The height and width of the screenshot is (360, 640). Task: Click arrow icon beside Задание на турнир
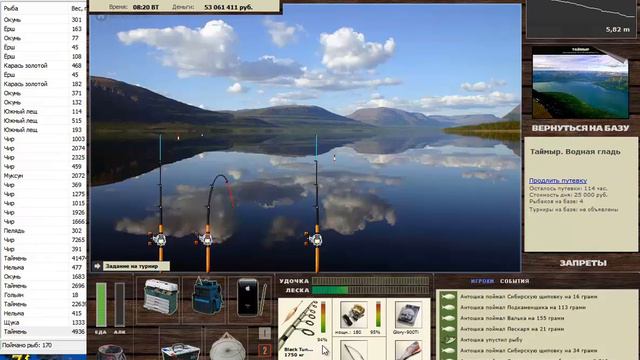point(97,266)
